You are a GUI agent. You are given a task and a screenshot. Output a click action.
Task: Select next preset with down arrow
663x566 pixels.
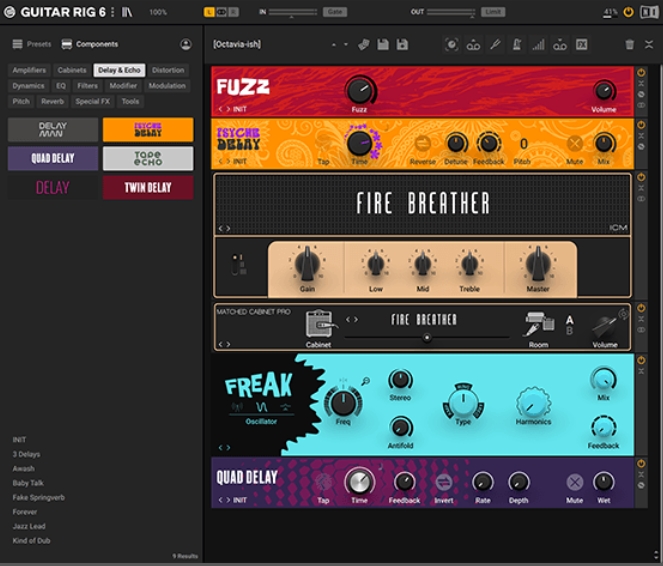tap(345, 45)
